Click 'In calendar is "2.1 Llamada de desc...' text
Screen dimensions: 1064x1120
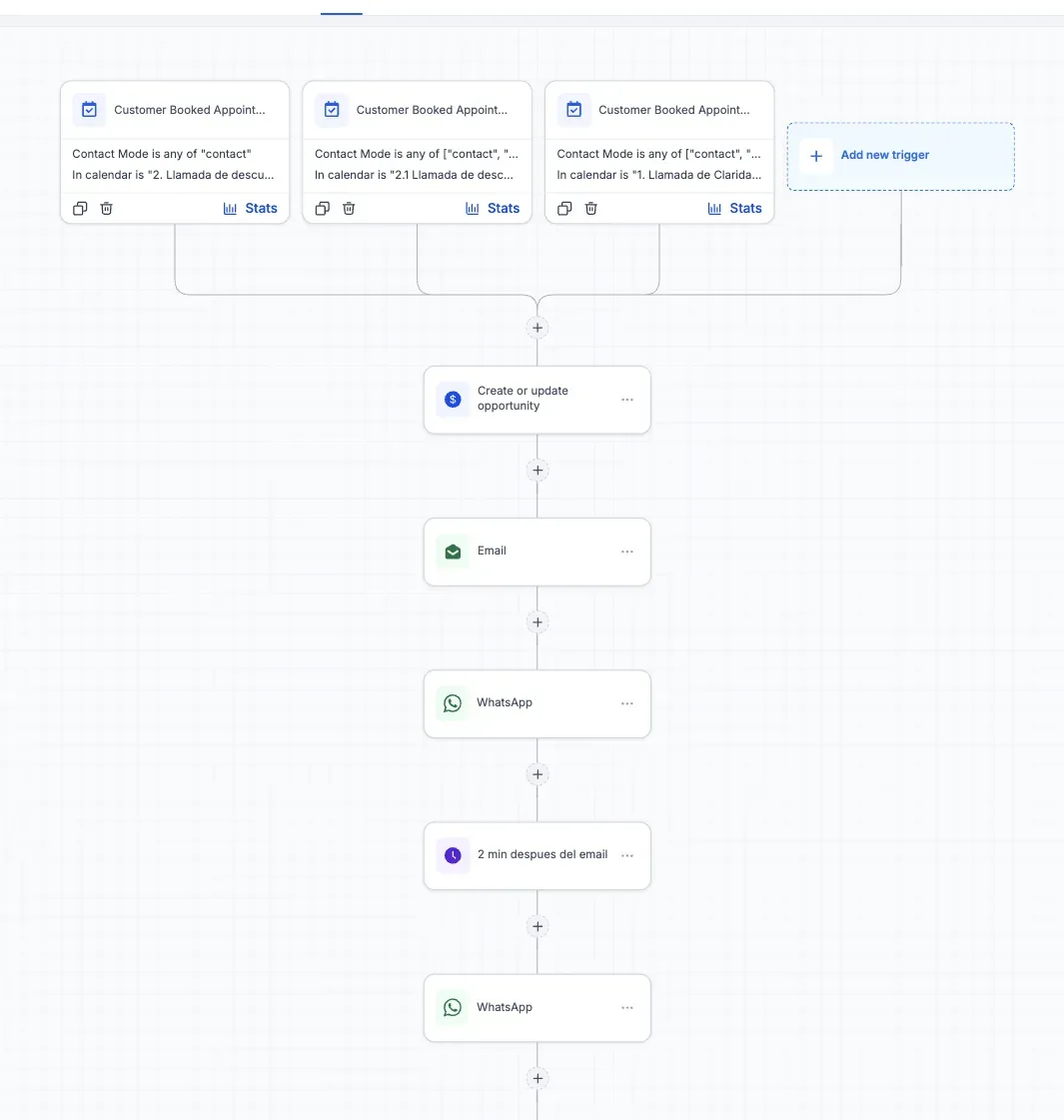(415, 175)
